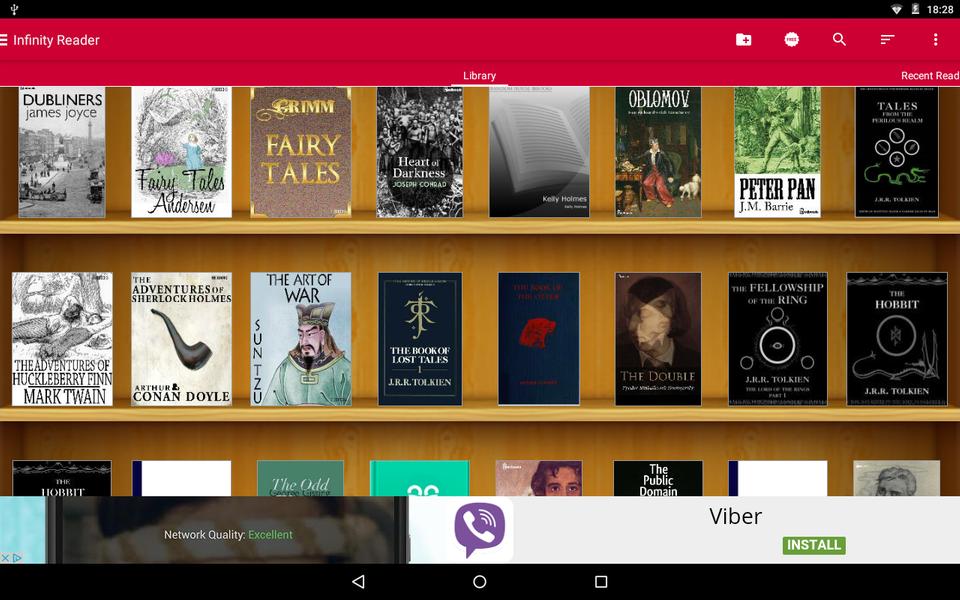
Task: Tap the Android Home navigation button
Action: coord(479,581)
